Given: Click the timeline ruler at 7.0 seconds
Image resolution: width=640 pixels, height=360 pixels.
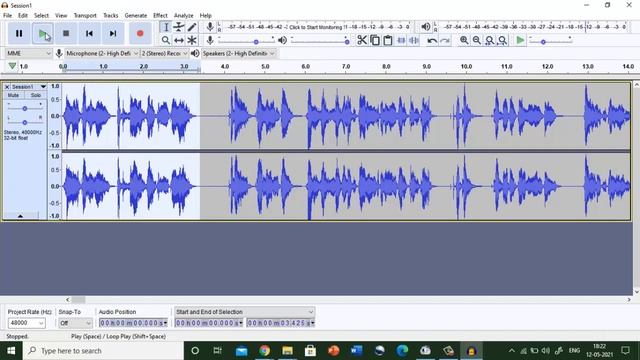Looking at the screenshot, I should pos(346,67).
